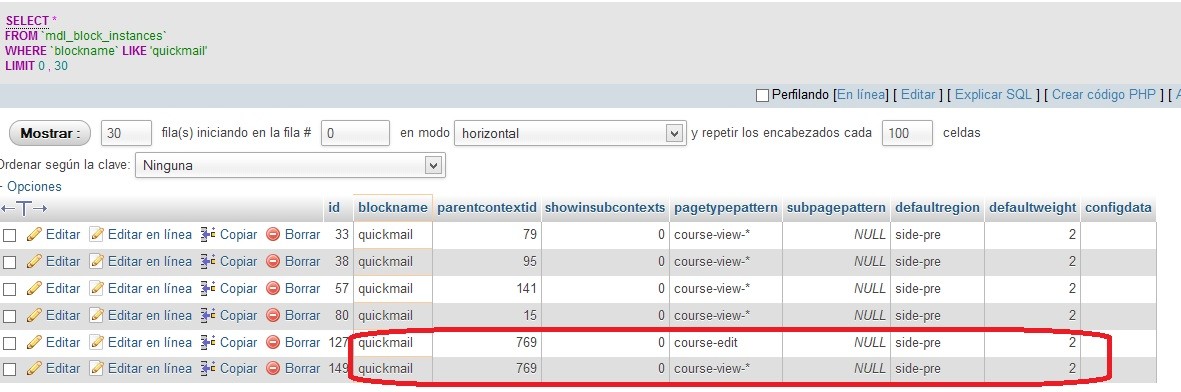
Task: Sort by pagetypepattern column header
Action: point(725,207)
